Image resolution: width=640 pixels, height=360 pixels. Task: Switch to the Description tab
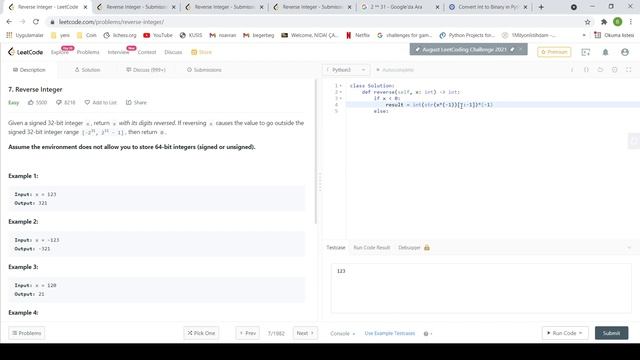(29, 70)
